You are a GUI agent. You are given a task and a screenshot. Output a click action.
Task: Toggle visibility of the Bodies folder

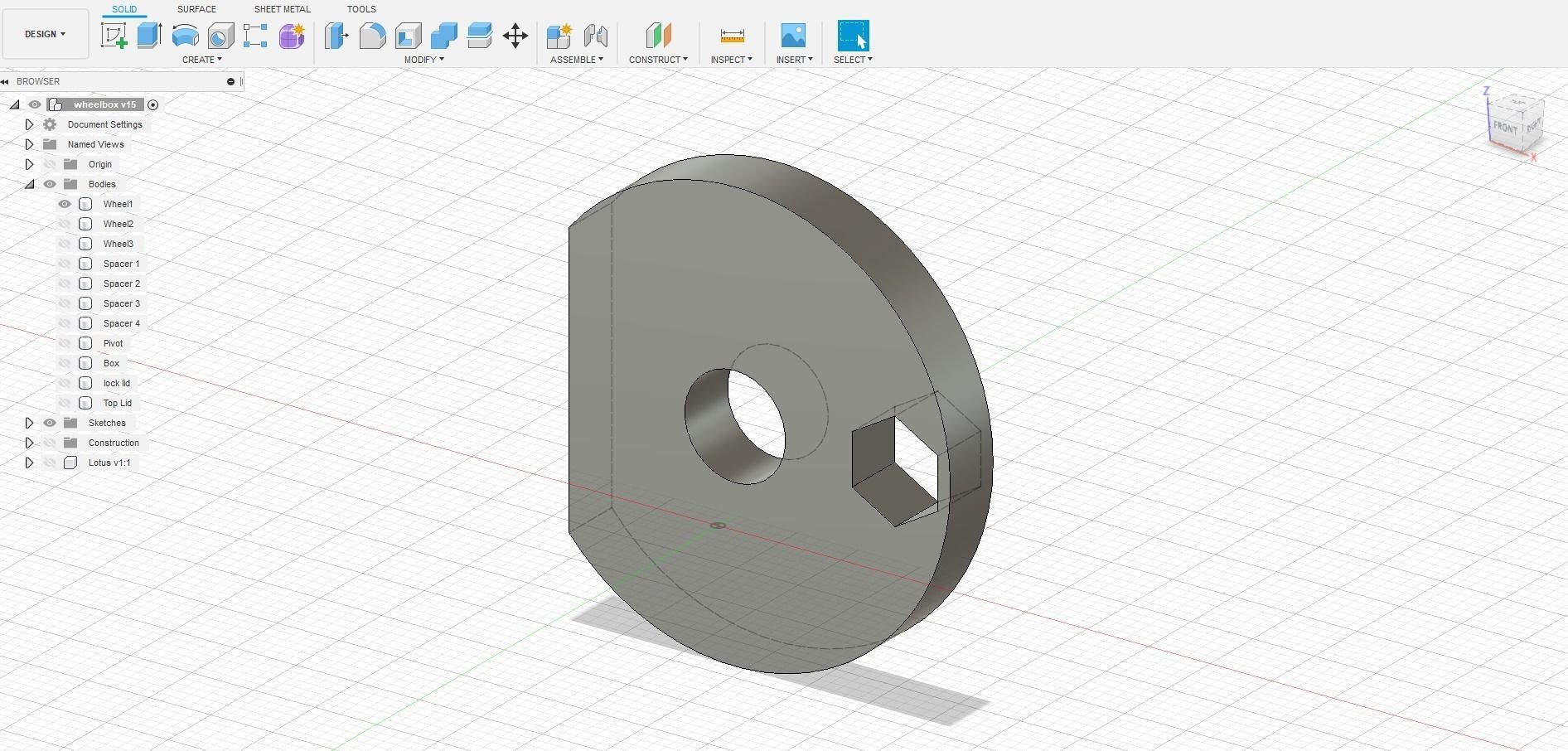50,184
